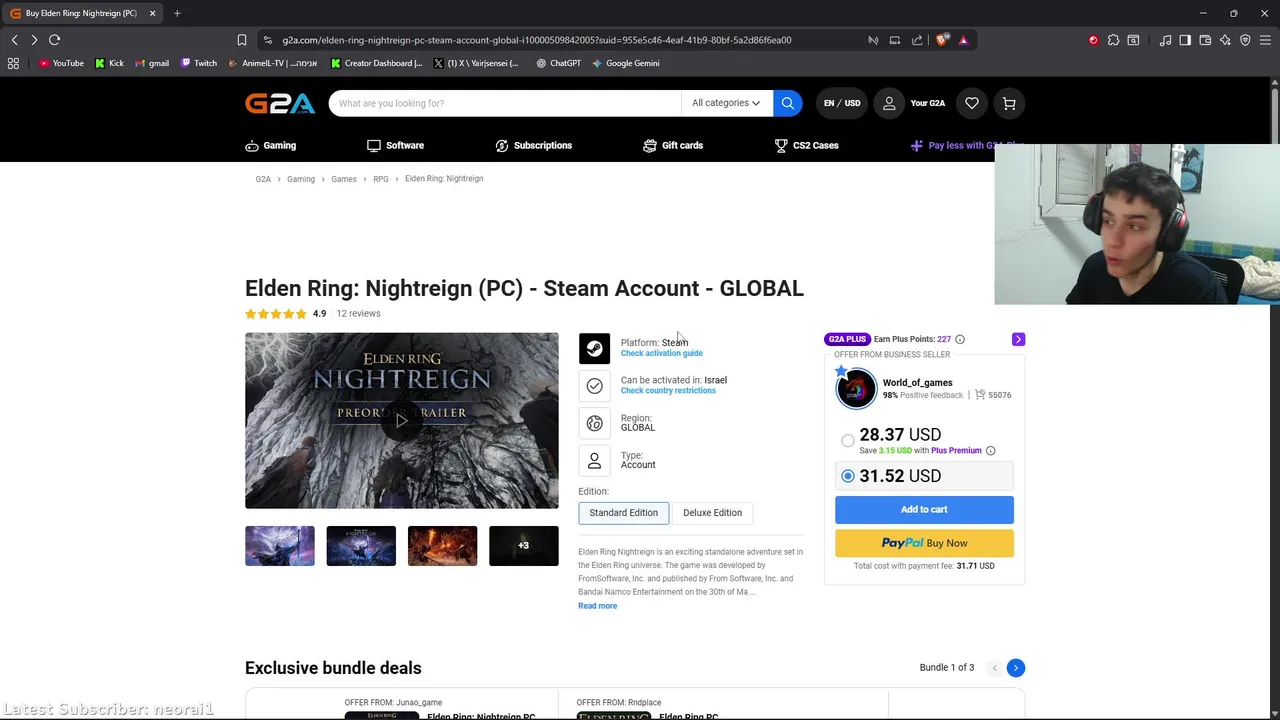1280x720 pixels.
Task: Click the Plus Premium info icon
Action: (990, 450)
